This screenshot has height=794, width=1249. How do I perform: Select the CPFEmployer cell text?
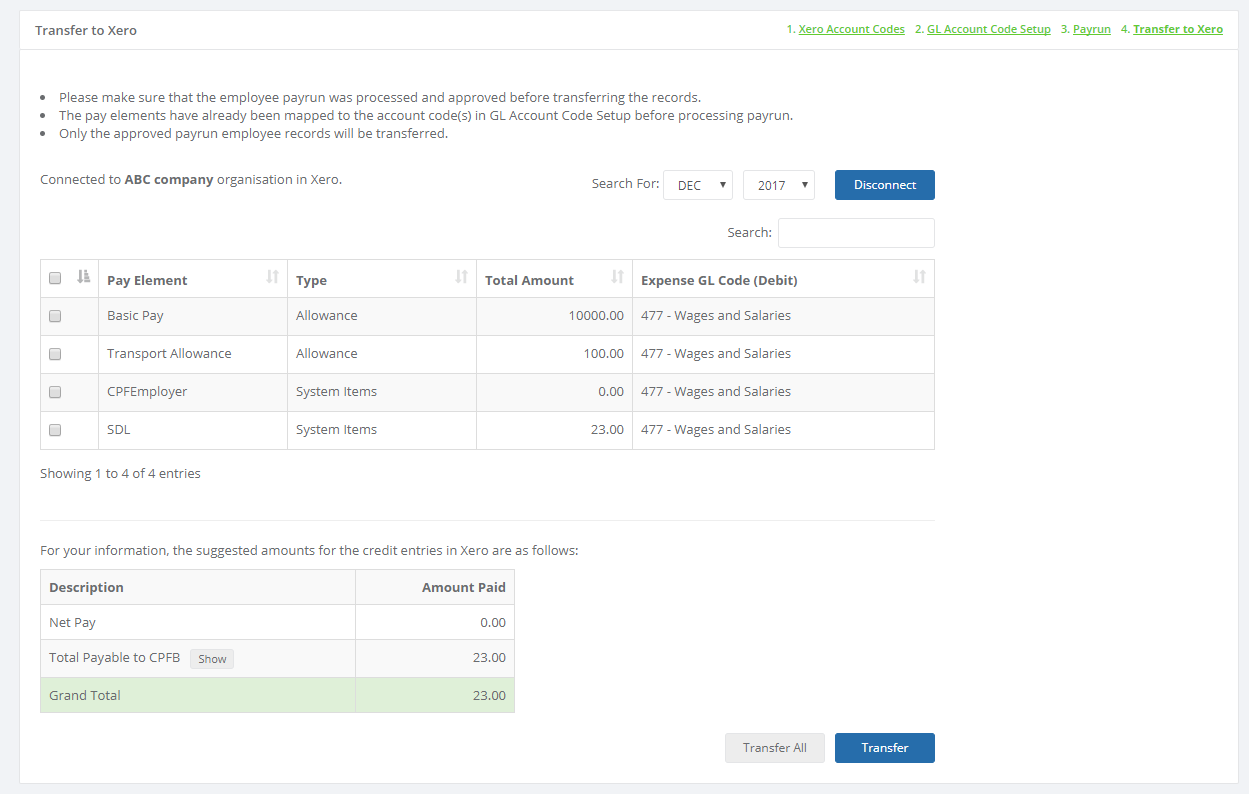click(147, 392)
